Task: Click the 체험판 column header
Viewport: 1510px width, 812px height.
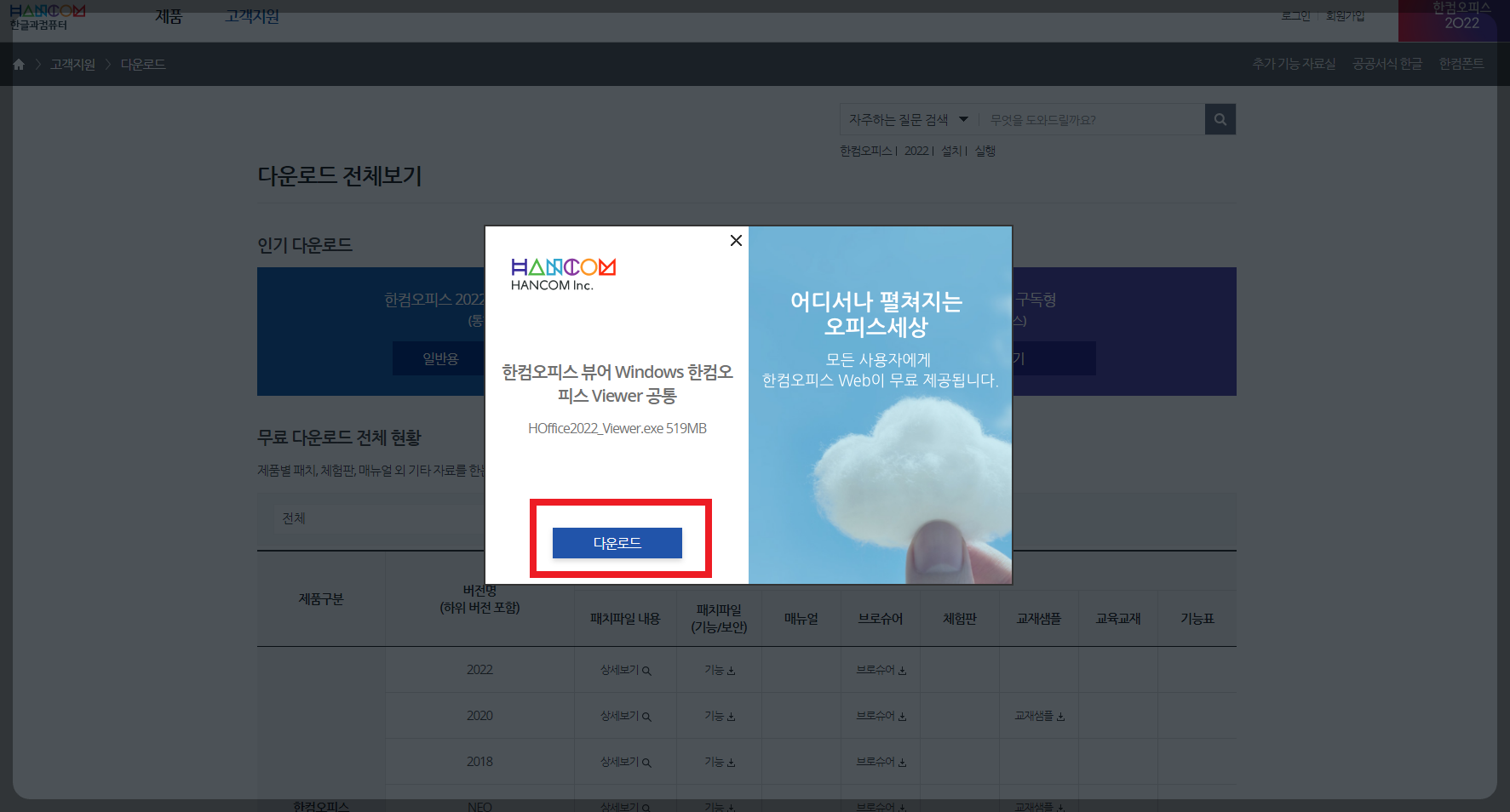Action: 960,619
